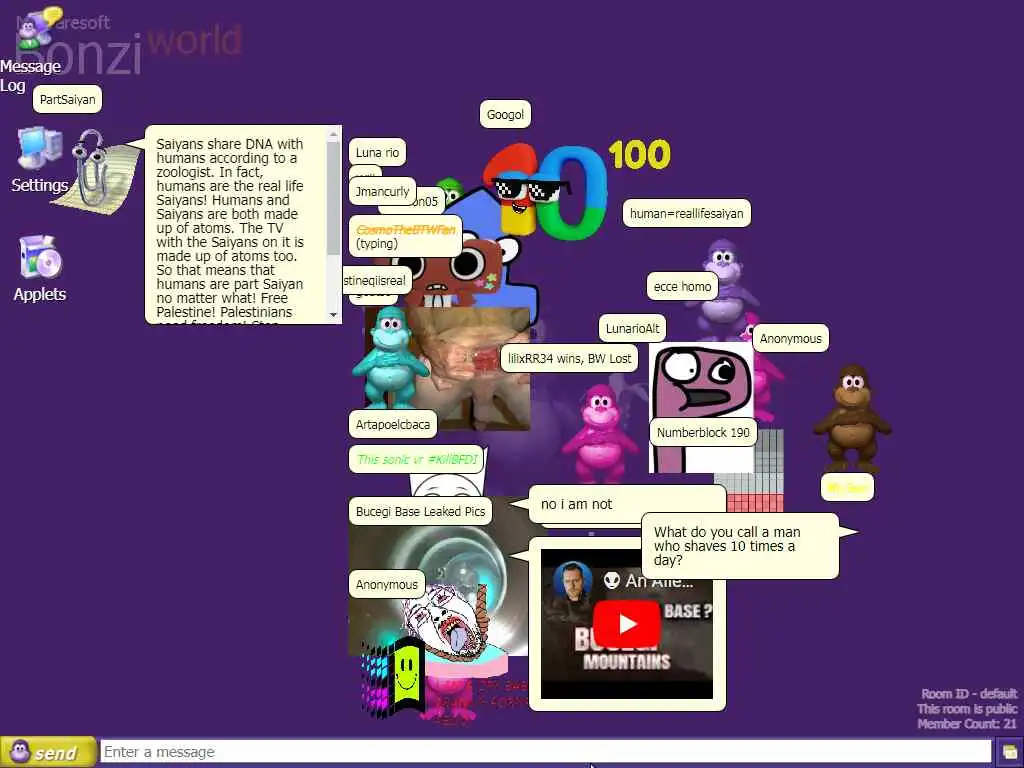Click the teal Bonzi above Artapoelcbaca
Screen dimensions: 1024x768
click(390, 358)
